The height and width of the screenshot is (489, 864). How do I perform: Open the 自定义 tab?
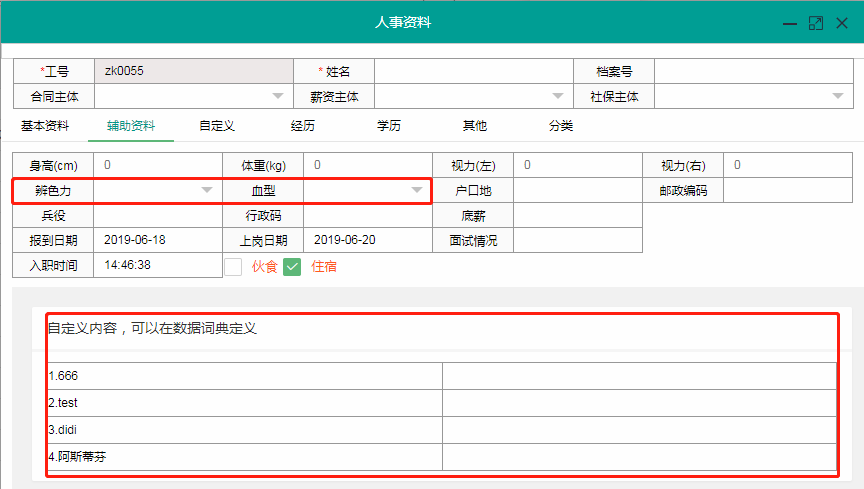(216, 126)
